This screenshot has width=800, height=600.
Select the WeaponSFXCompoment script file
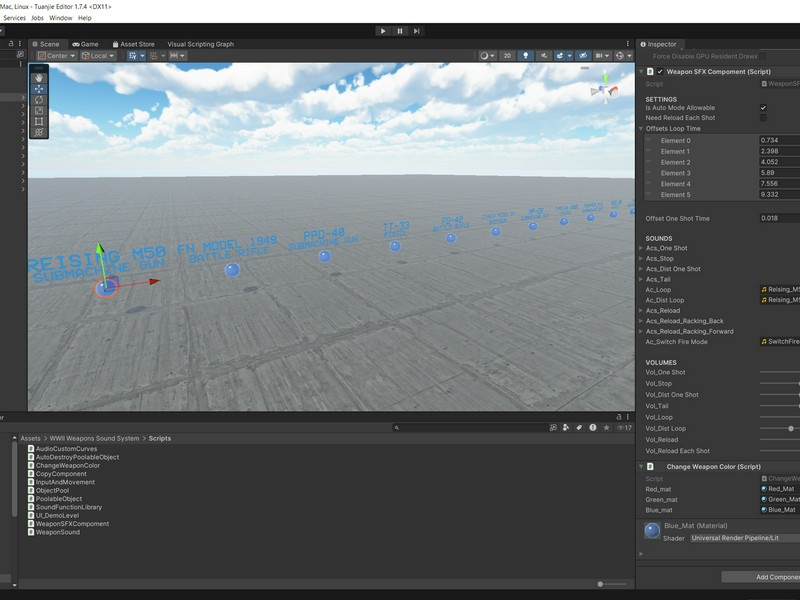click(x=68, y=523)
